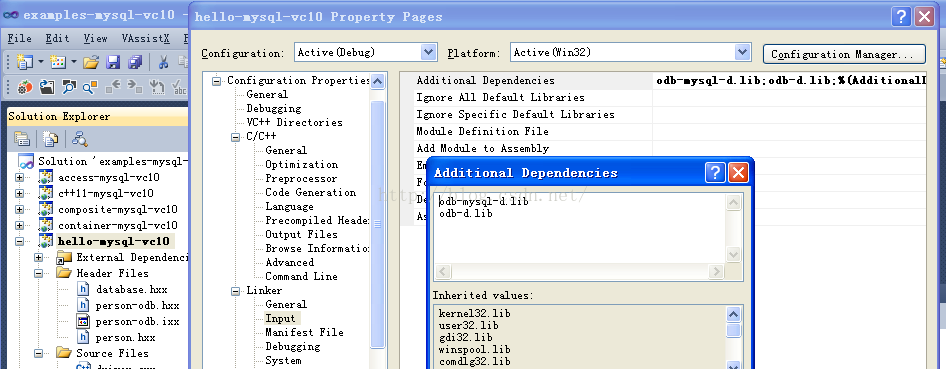
Task: Click the Find Symbol magnifier icon
Action: tap(90, 87)
